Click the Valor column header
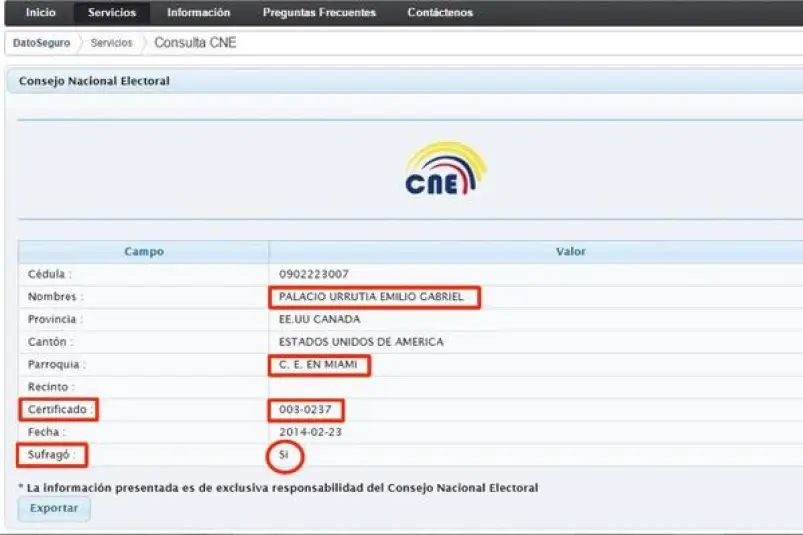Viewport: 803px width, 535px height. [x=570, y=251]
